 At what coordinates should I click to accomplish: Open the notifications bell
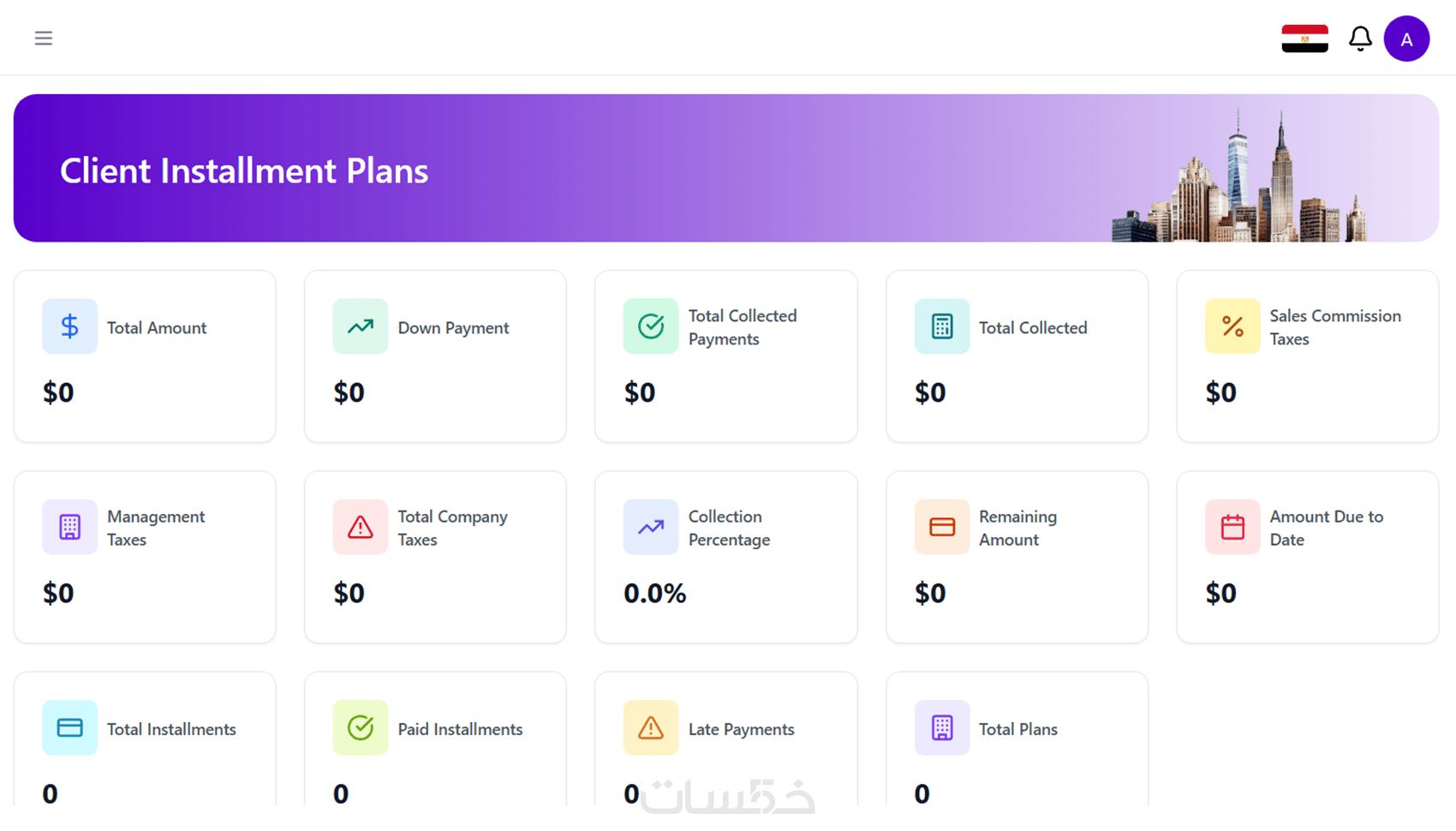pos(1360,39)
